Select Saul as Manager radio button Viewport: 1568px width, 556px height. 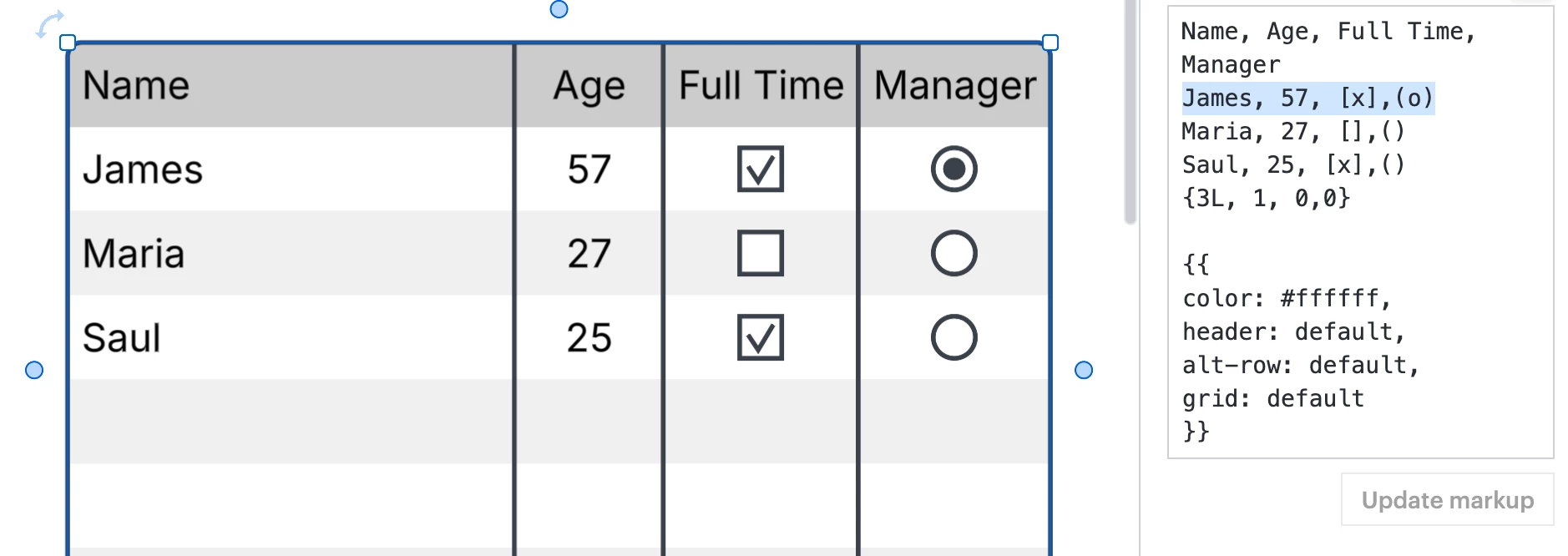(x=954, y=337)
